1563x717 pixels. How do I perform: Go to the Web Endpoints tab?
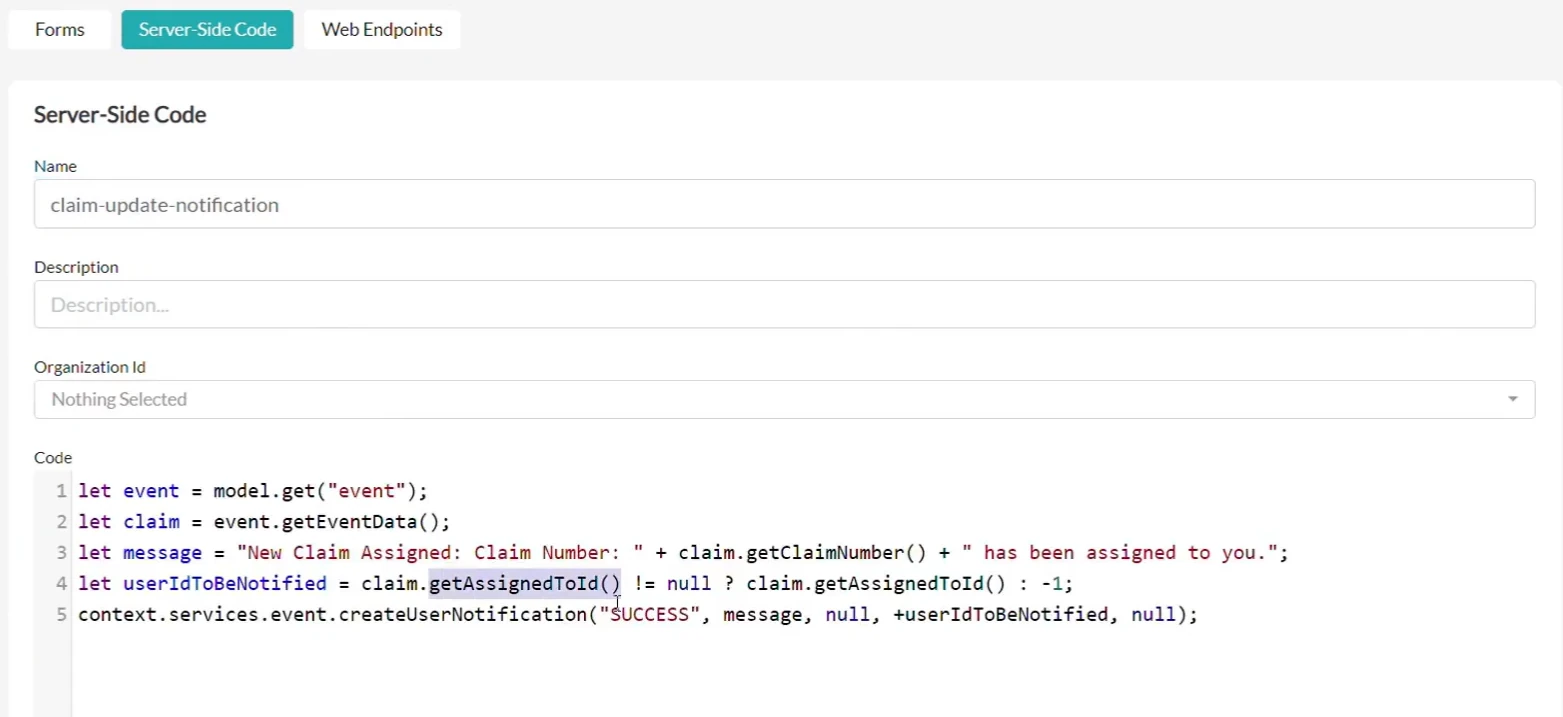tap(382, 30)
